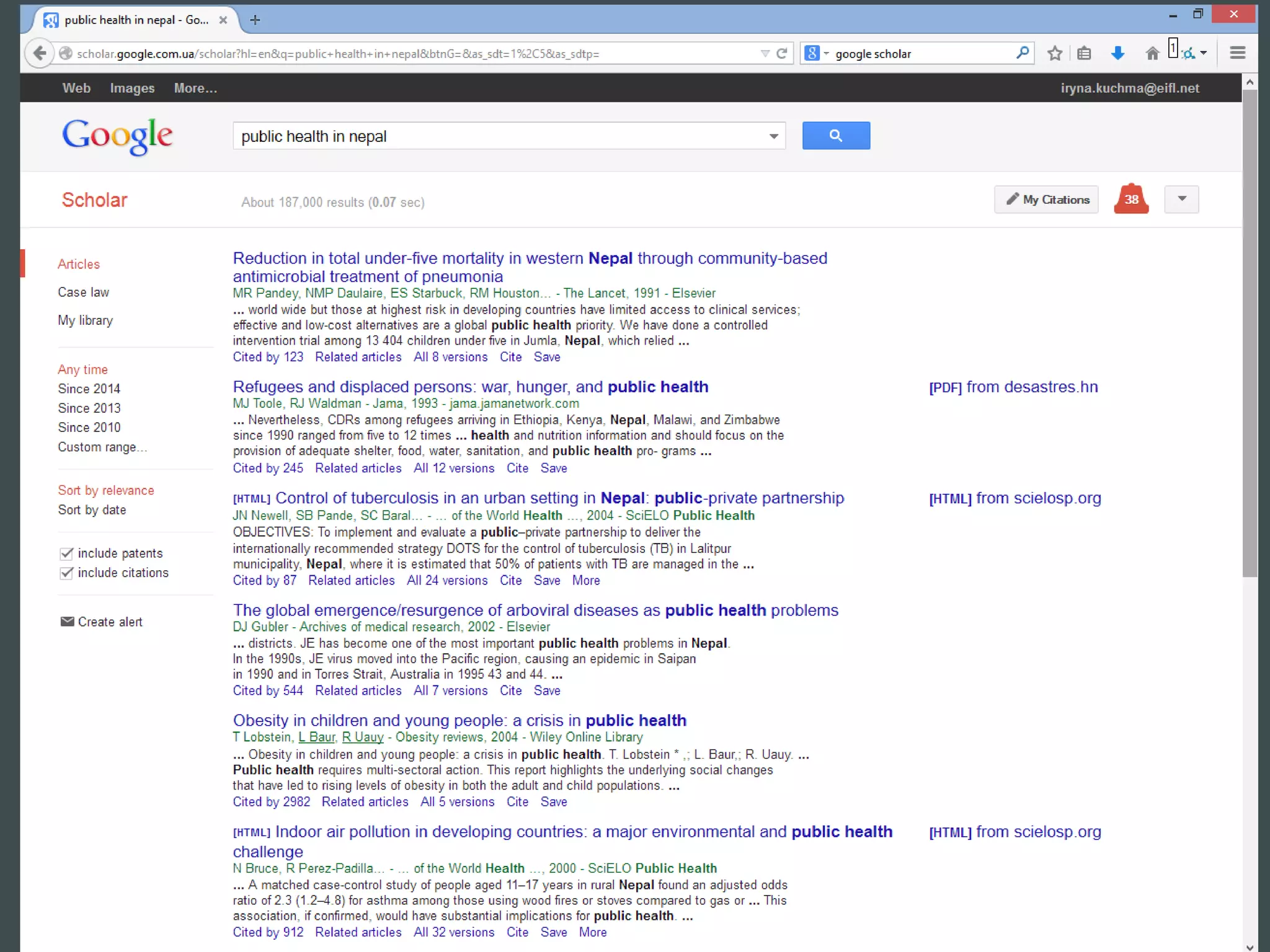Expand the search box dropdown arrow
The width and height of the screenshot is (1270, 952).
click(773, 136)
